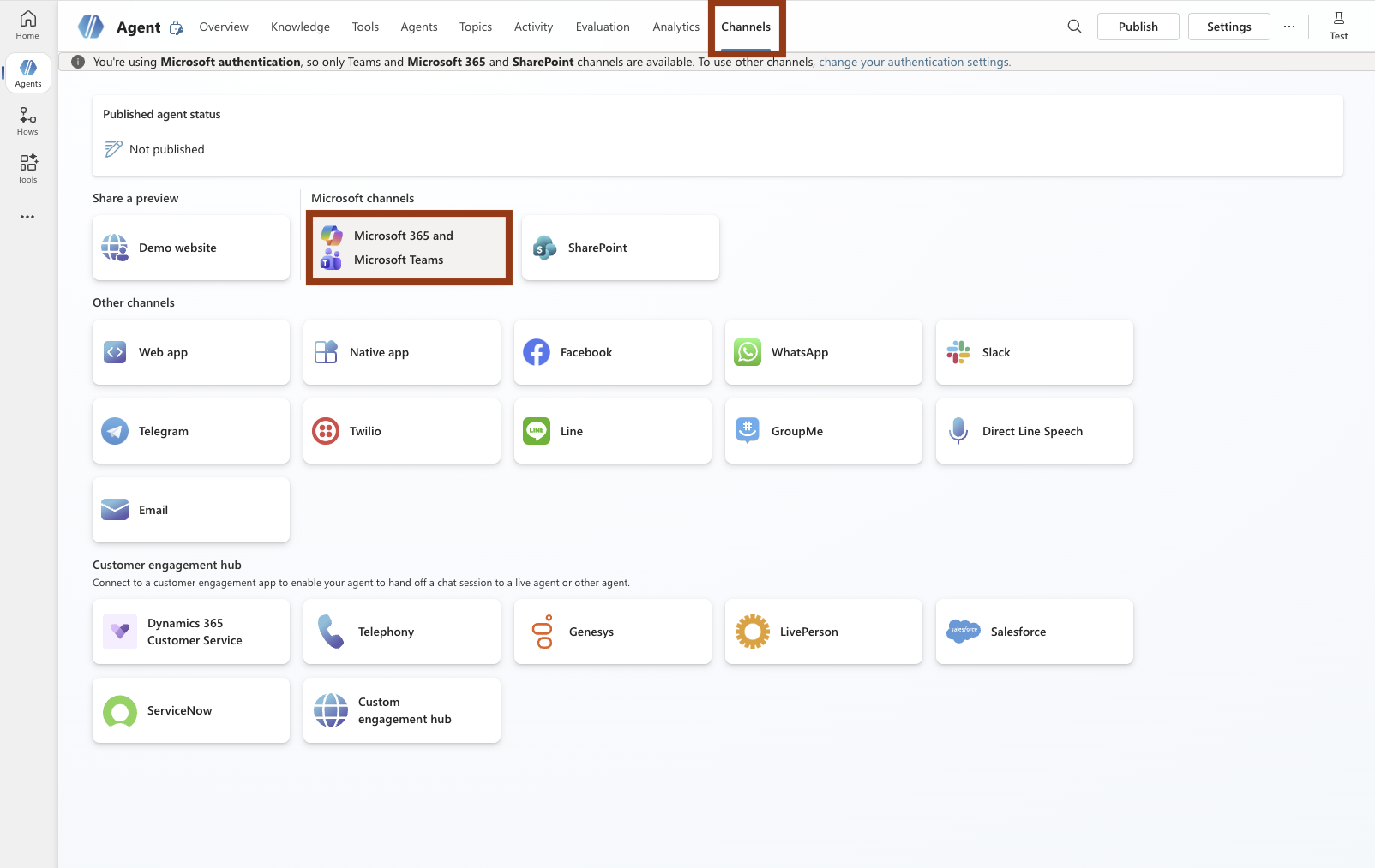Open the Evaluation tab
Image resolution: width=1375 pixels, height=868 pixels.
coord(603,27)
